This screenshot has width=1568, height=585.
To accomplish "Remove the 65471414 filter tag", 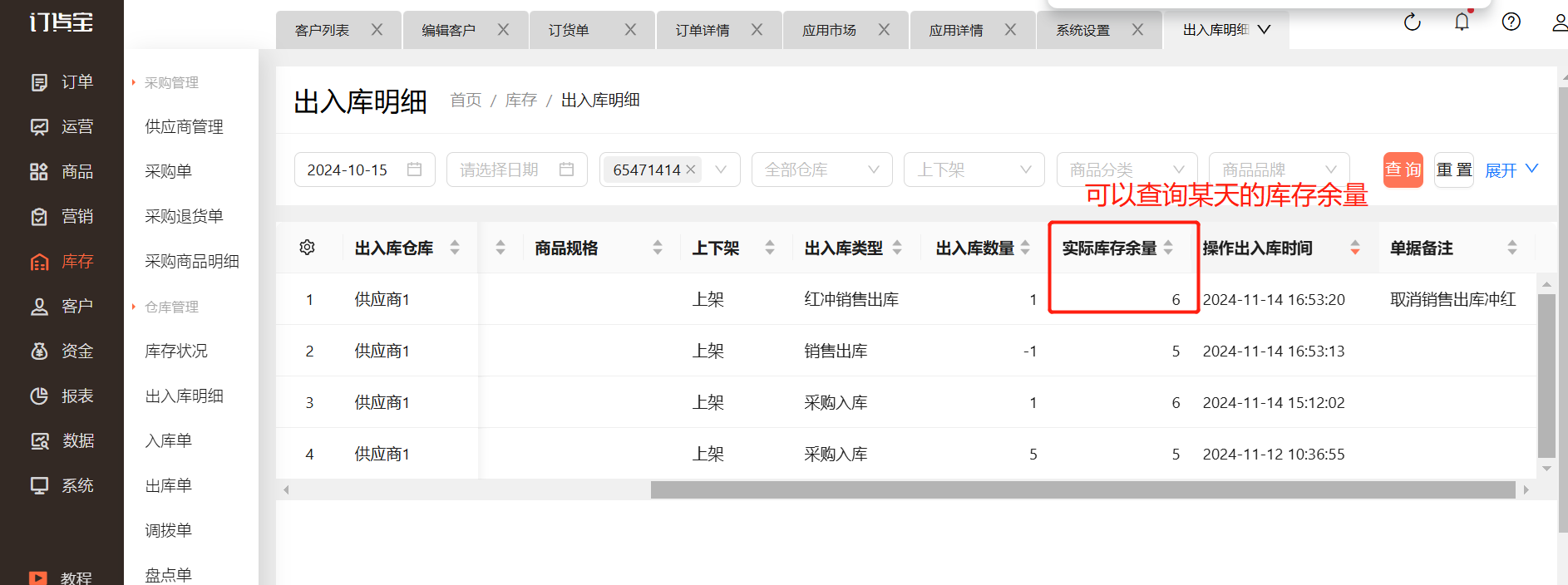I will coord(690,170).
